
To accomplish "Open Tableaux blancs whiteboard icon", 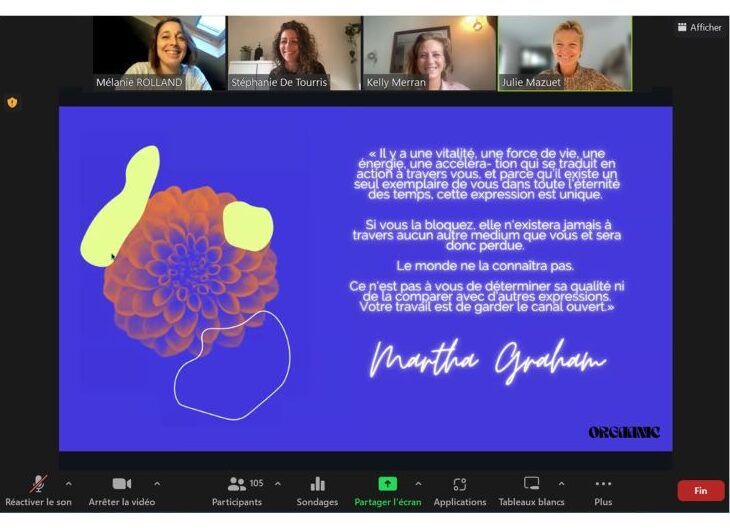I will [x=531, y=484].
